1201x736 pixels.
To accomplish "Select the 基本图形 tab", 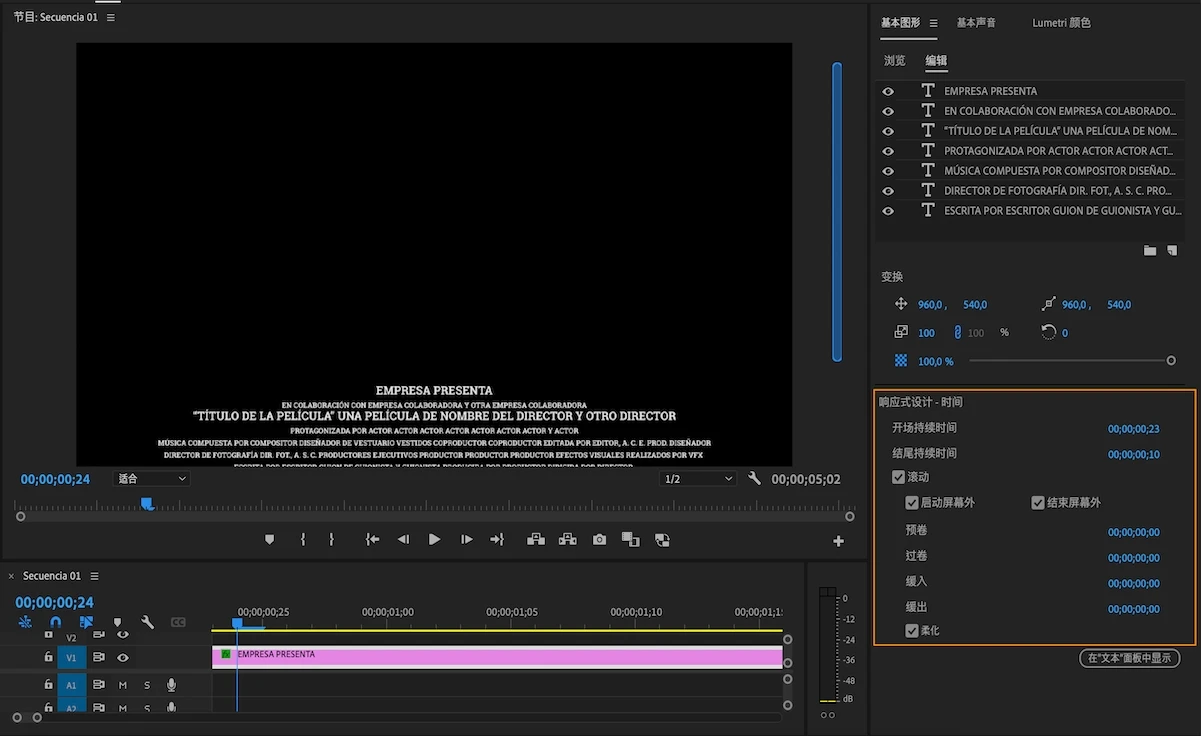I will [x=900, y=23].
